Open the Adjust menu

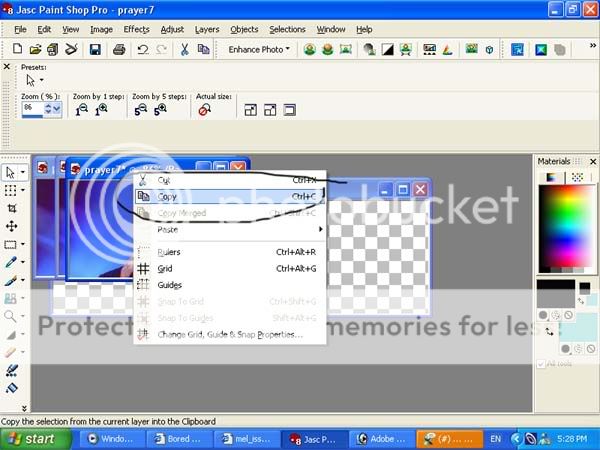(x=172, y=29)
